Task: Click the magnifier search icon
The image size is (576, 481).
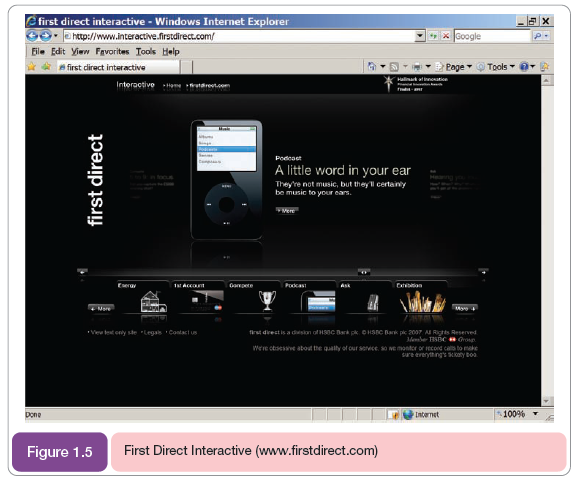Action: [x=537, y=36]
